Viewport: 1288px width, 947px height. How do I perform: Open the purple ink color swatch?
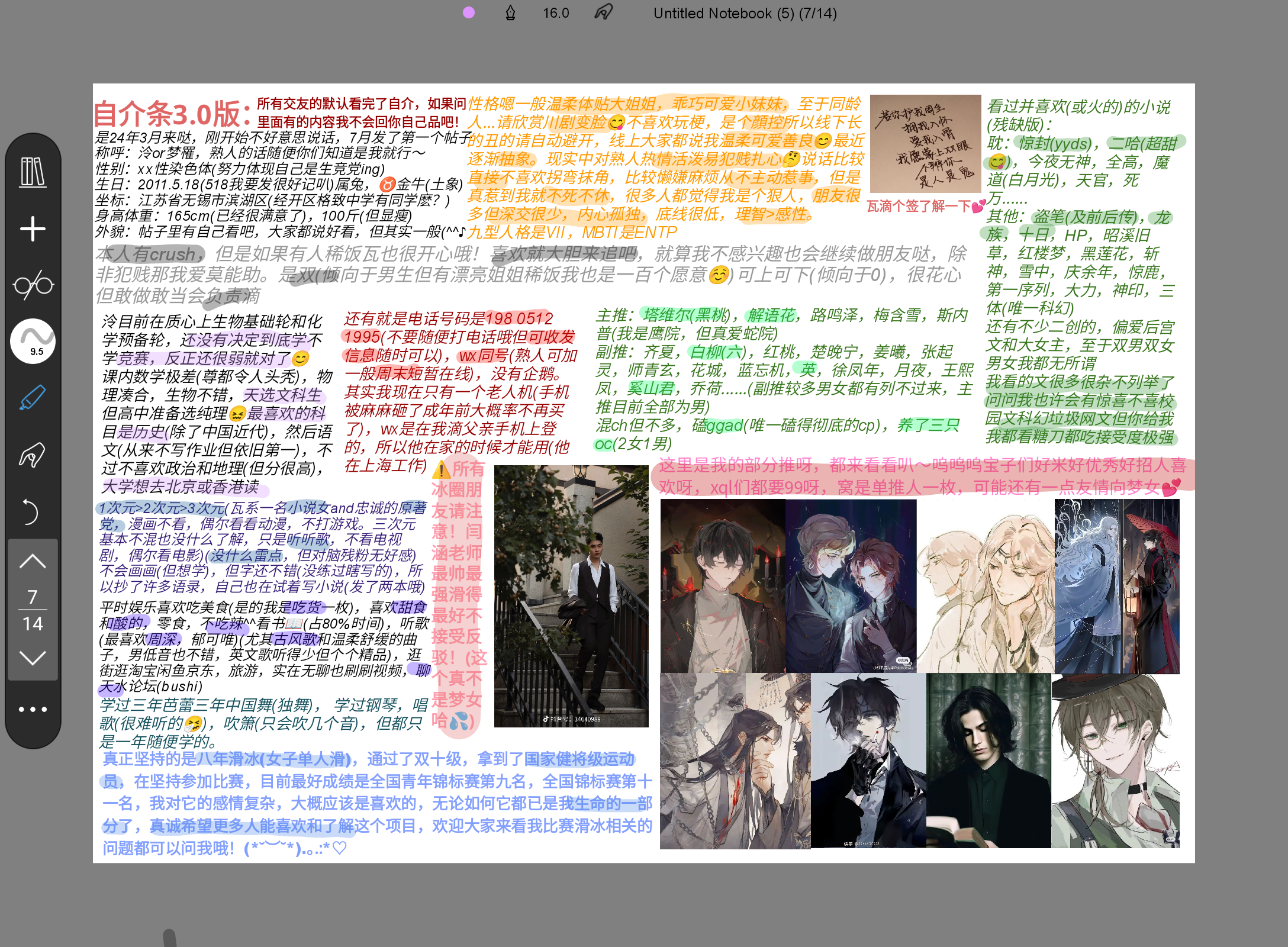pos(469,12)
